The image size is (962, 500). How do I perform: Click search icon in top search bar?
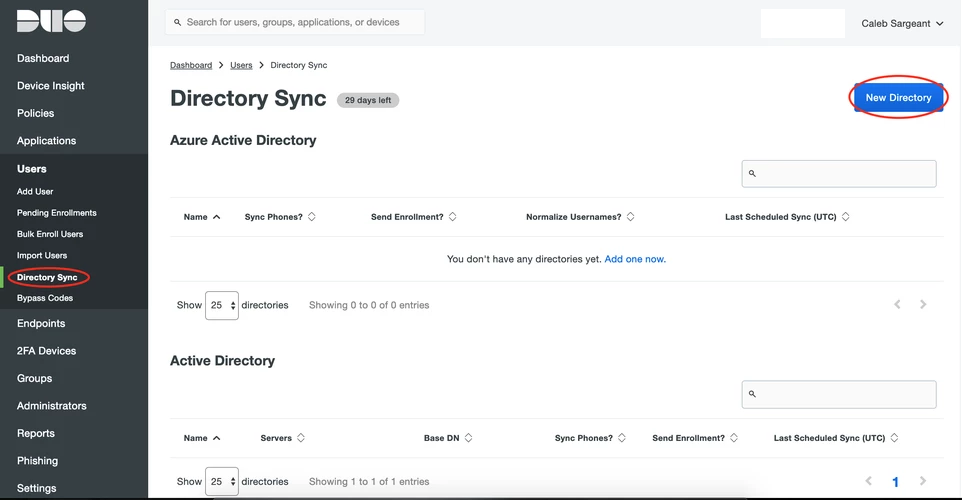tap(177, 22)
